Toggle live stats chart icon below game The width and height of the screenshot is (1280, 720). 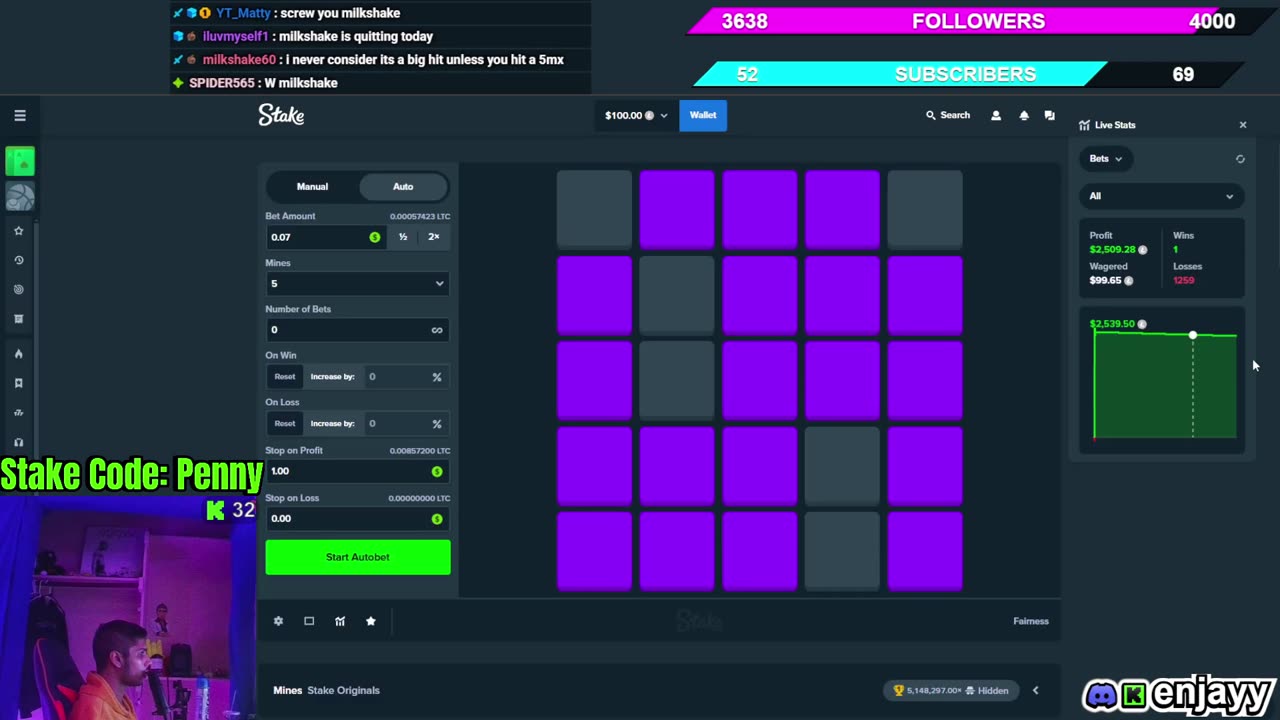tap(340, 621)
